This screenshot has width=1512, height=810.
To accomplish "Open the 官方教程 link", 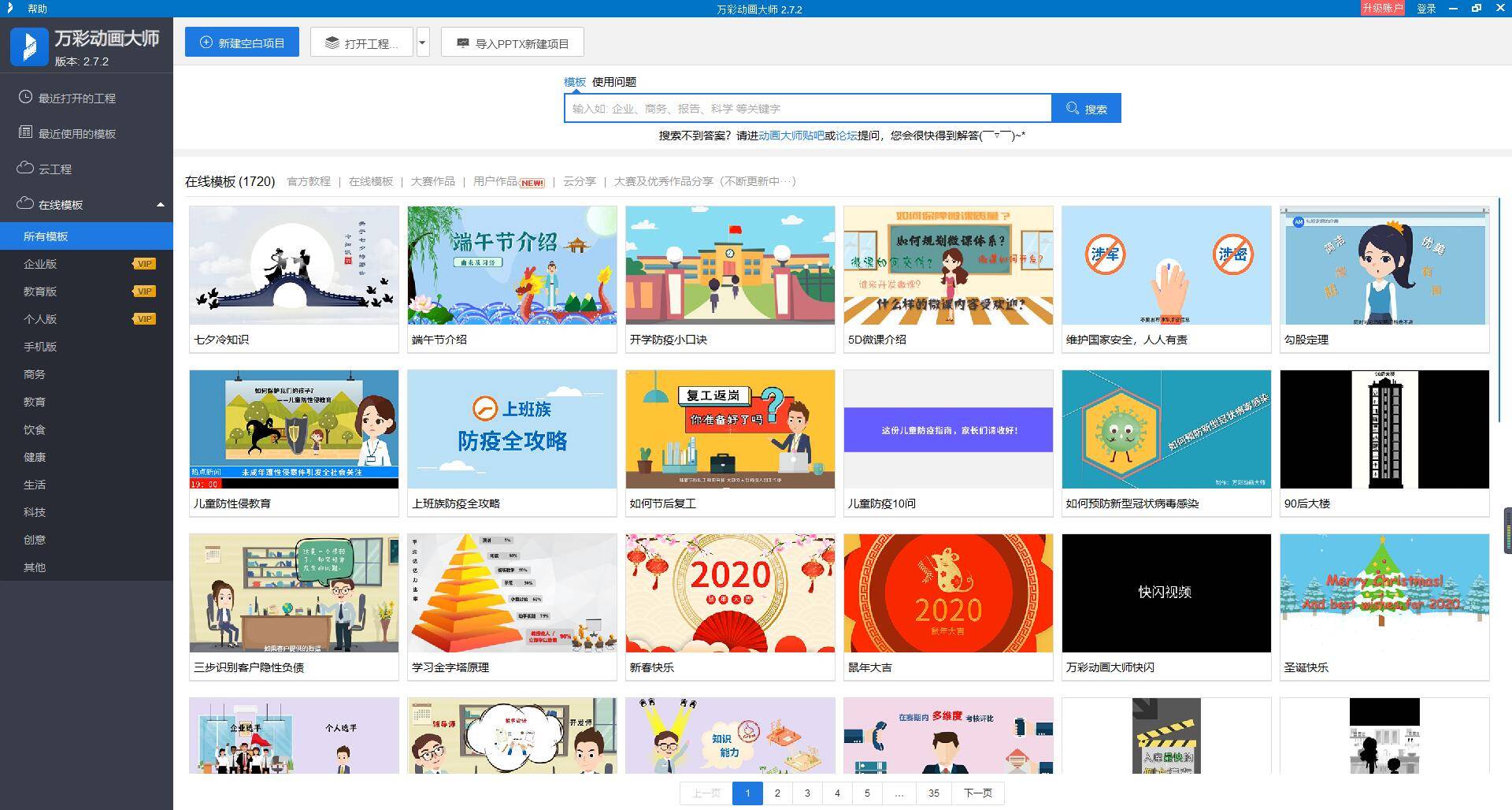I will (x=309, y=181).
